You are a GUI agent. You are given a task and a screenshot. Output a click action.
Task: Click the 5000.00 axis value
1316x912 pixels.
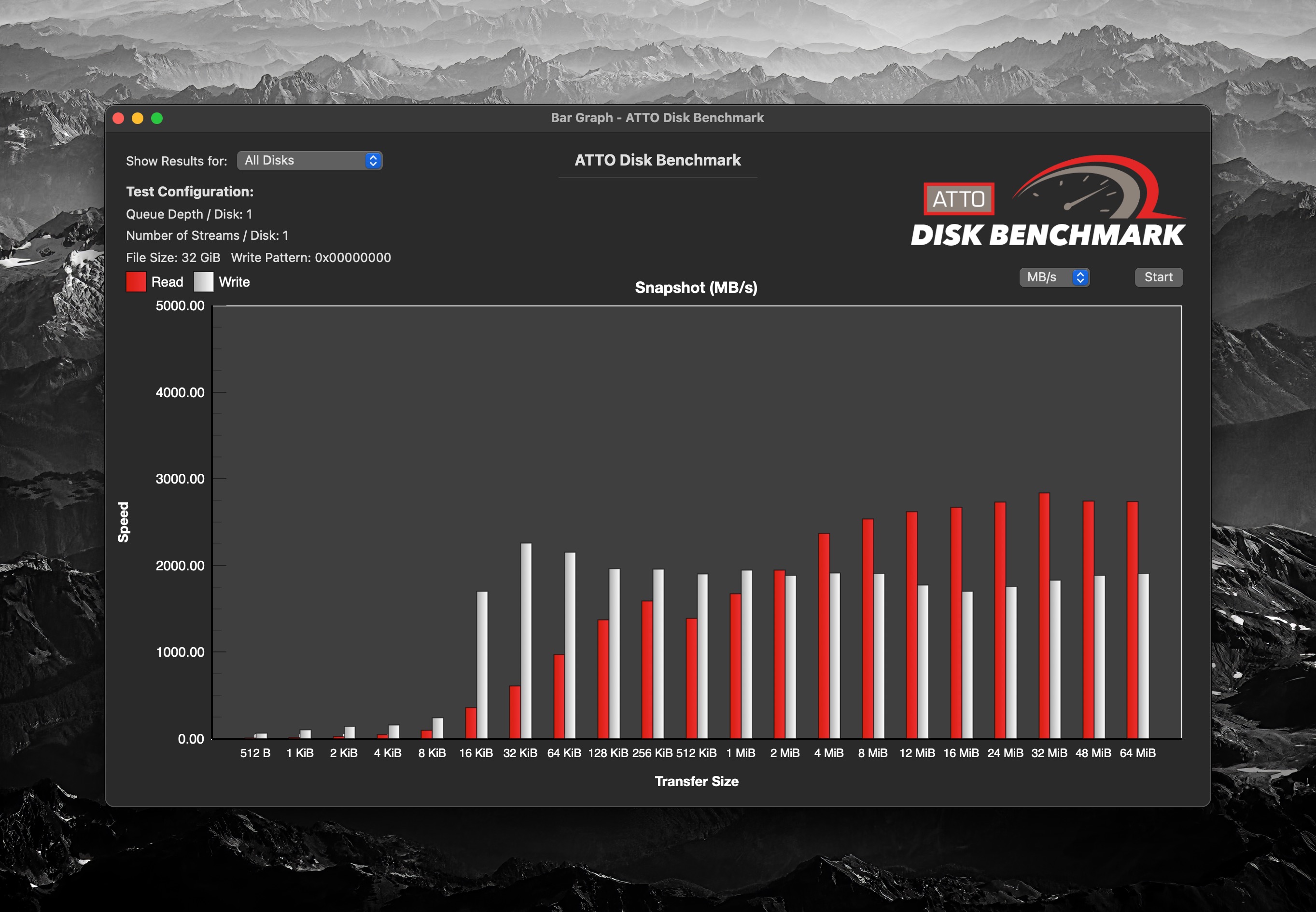click(180, 306)
